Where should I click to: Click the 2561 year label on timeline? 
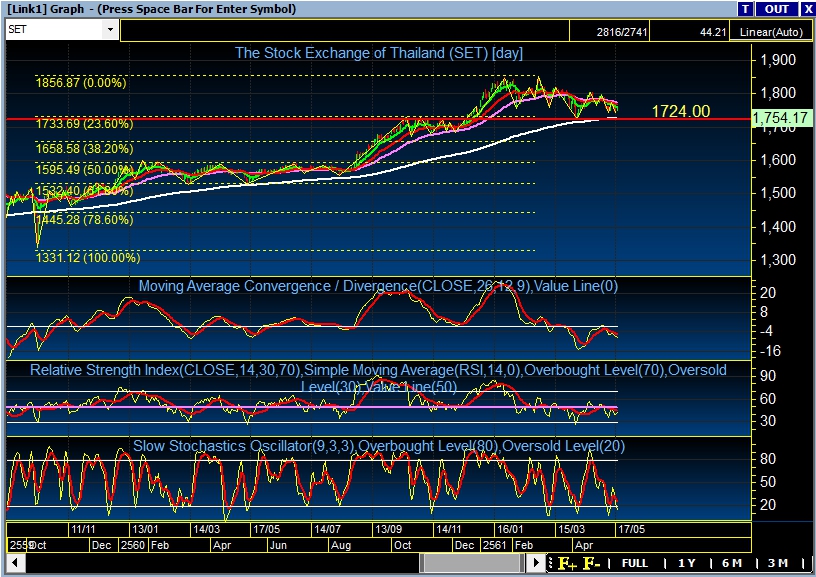[x=493, y=545]
